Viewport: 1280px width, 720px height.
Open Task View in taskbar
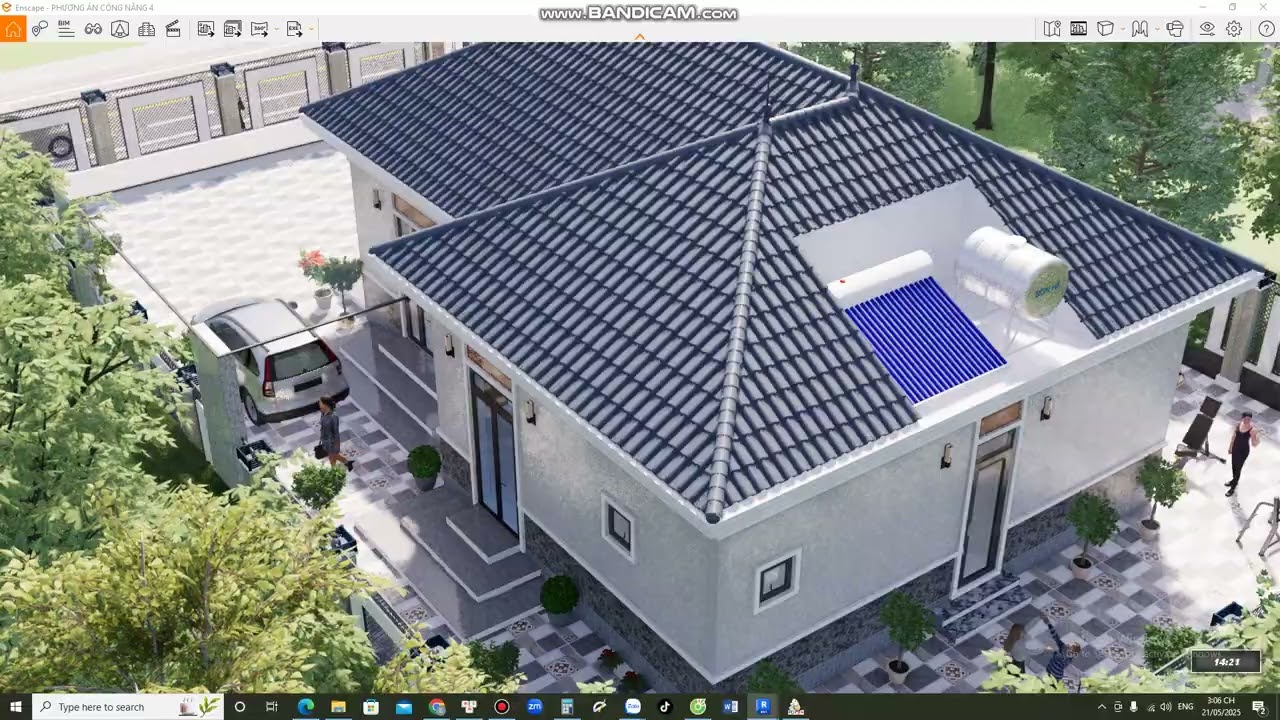[x=272, y=707]
